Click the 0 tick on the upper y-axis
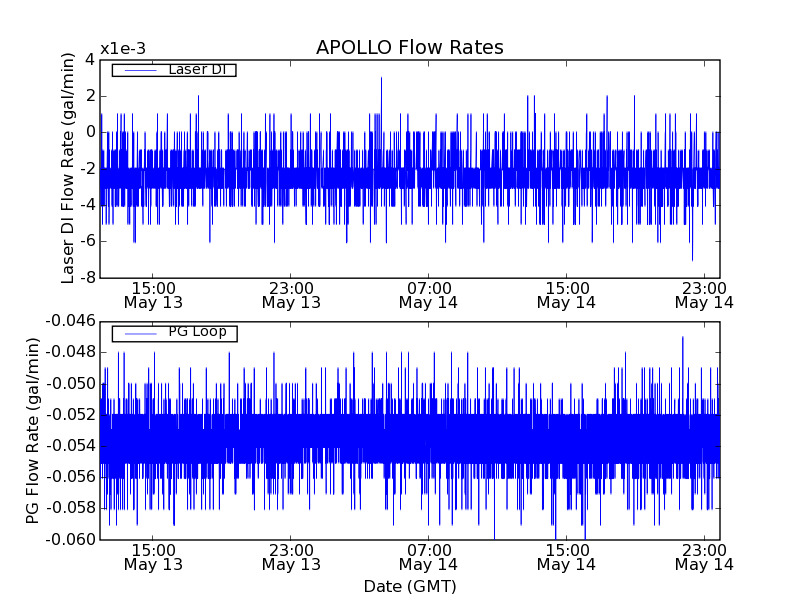 pos(90,132)
